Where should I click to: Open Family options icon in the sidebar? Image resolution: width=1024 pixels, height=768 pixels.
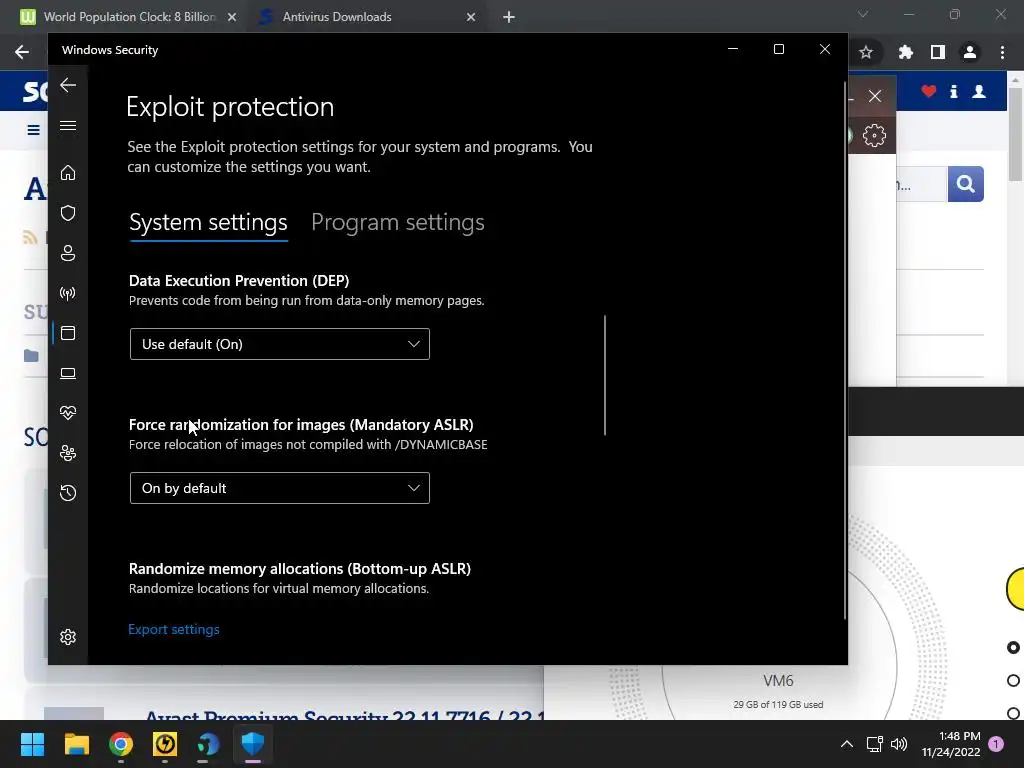pos(68,453)
